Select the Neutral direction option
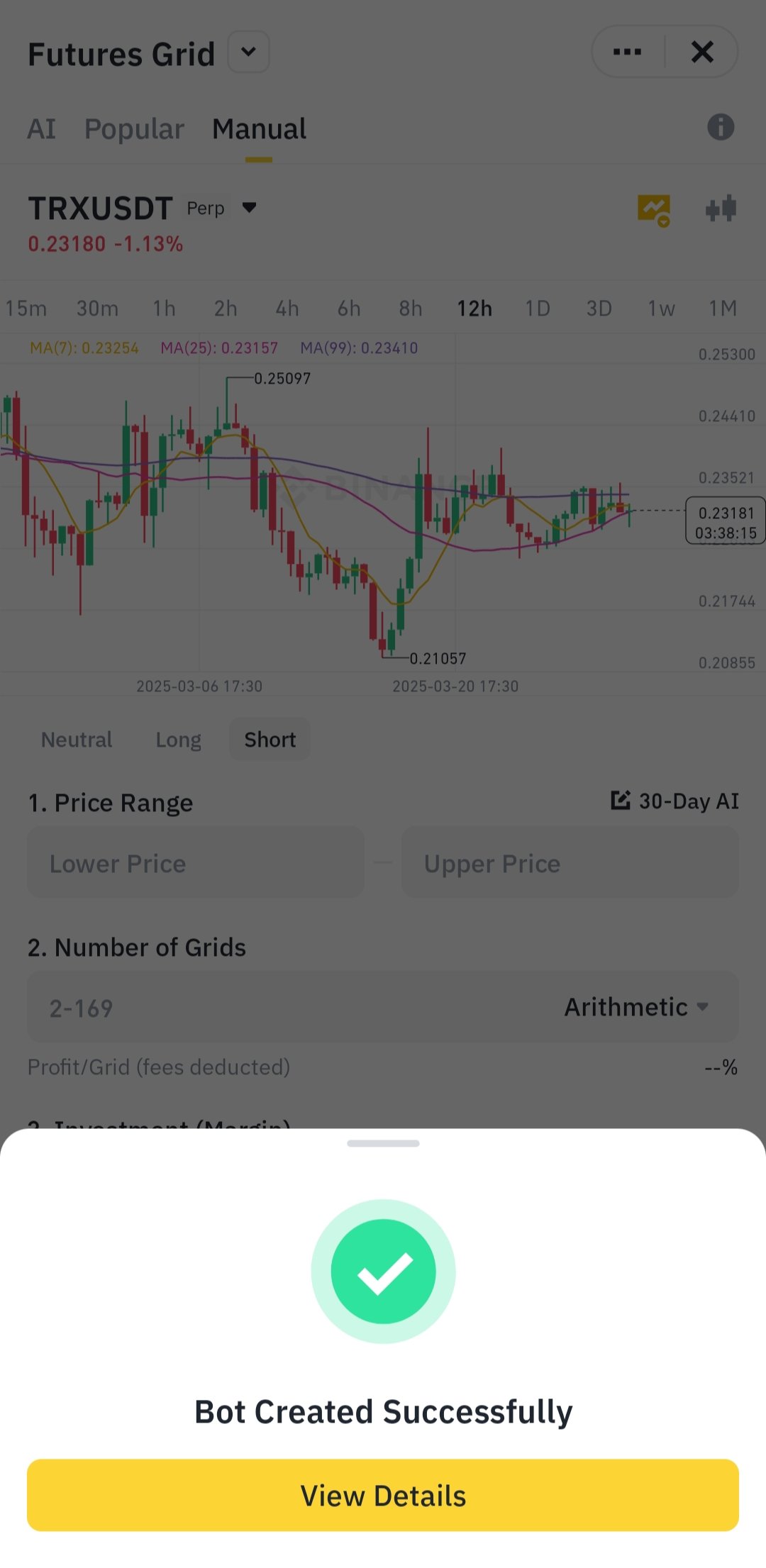 pyautogui.click(x=77, y=740)
